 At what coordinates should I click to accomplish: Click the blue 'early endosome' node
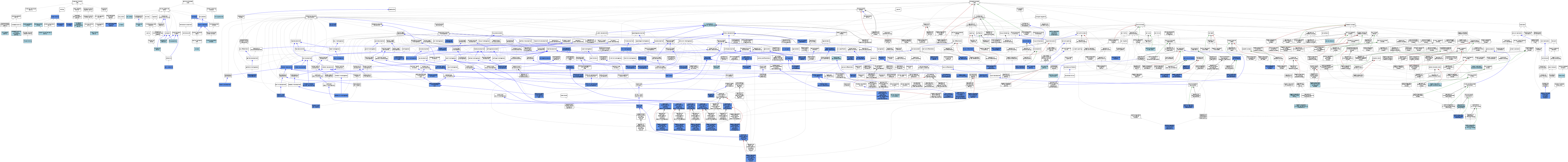(x=169, y=67)
